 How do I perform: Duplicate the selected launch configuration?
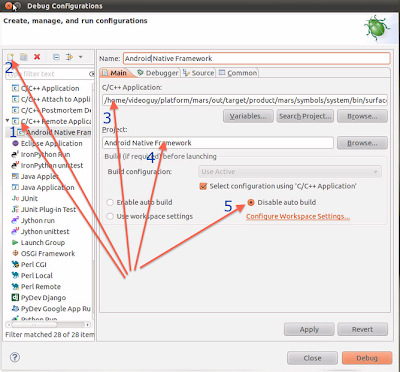24,57
